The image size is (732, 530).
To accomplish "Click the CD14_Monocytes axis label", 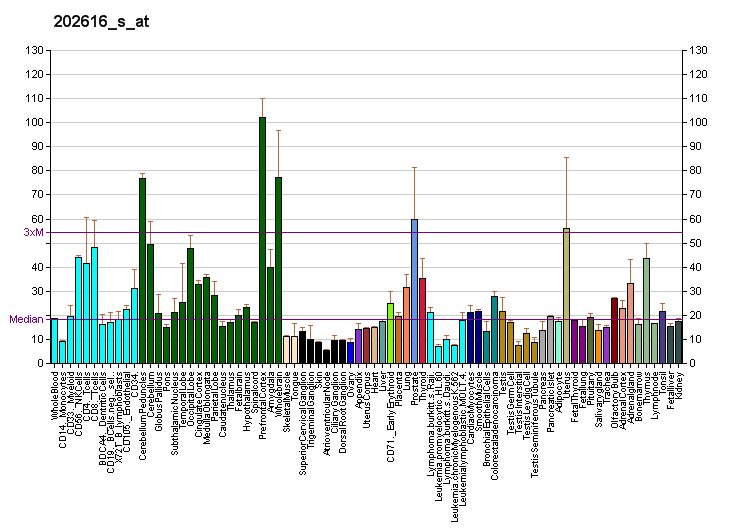I will coord(62,410).
